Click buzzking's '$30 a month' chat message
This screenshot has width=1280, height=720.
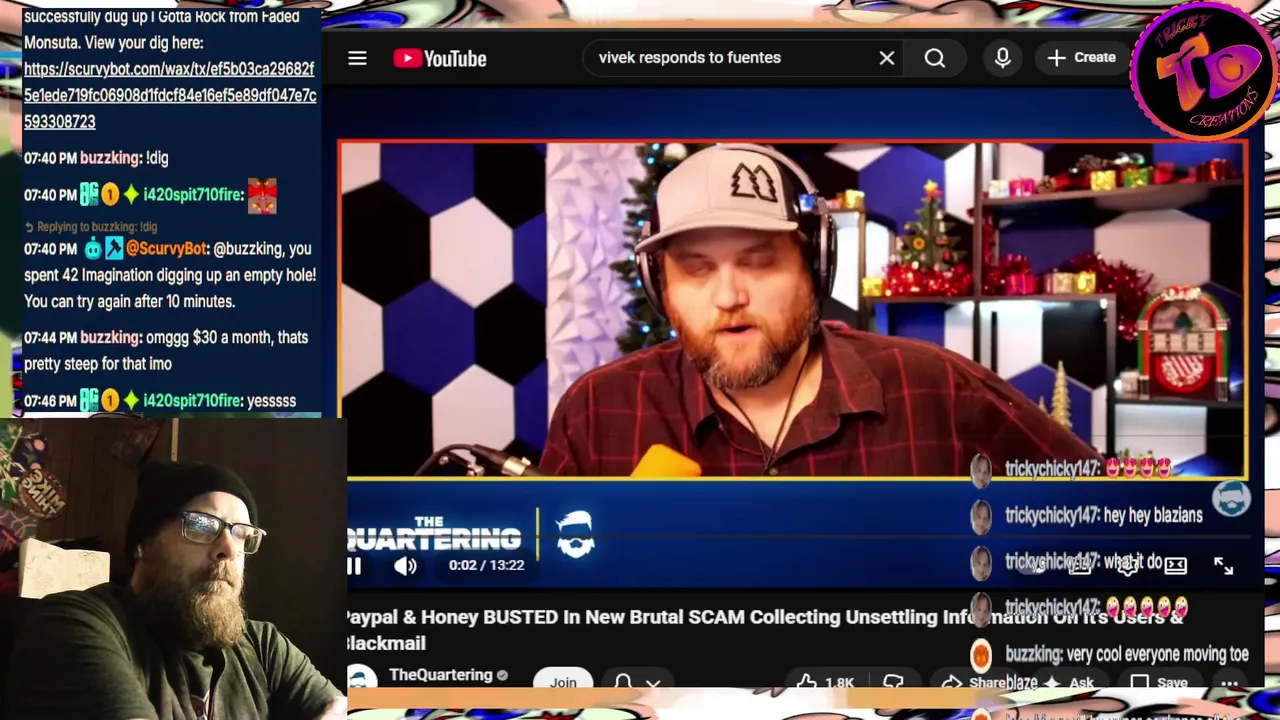[x=166, y=351]
